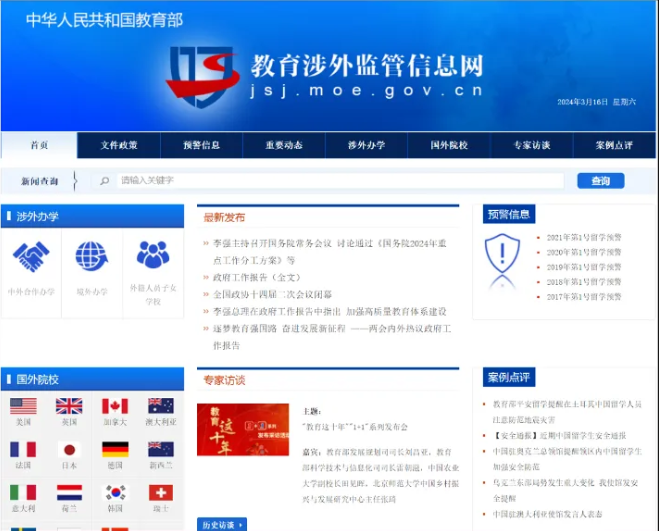This screenshot has width=659, height=531.
Task: Click the 中华人民共和国教育部 header text
Action: pos(104,20)
